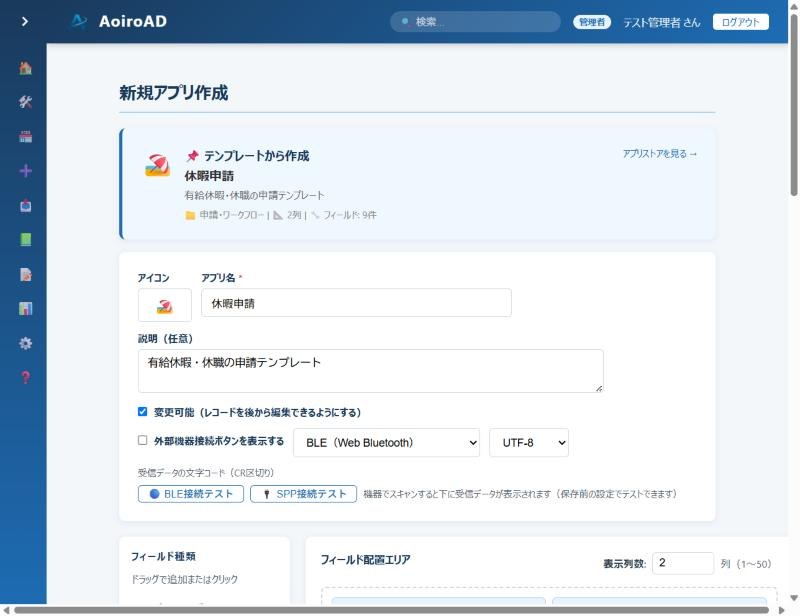Image resolution: width=800 pixels, height=616 pixels.
Task: Uncheck the 変更可能 checkbox
Action: click(x=142, y=411)
